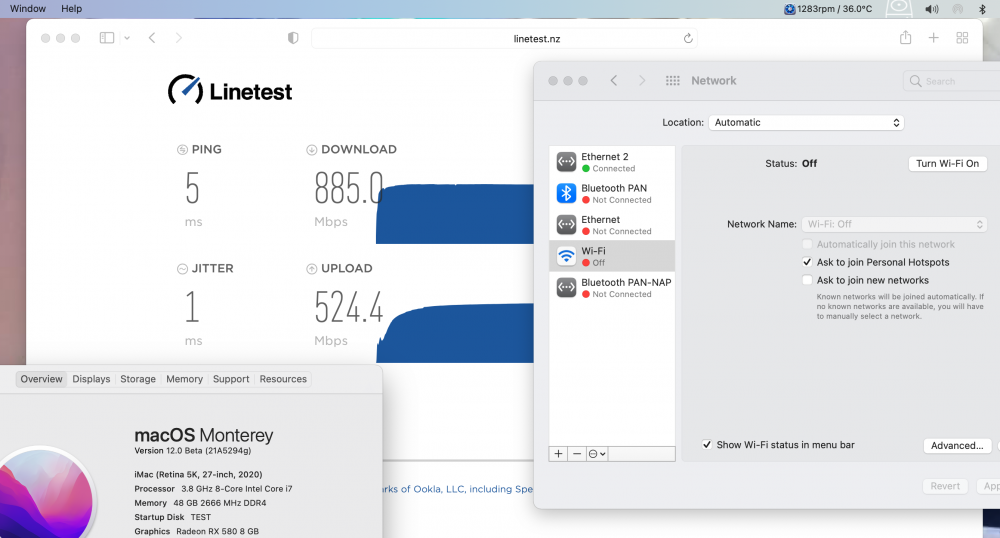This screenshot has height=538, width=1000.
Task: Click the Turn Wi-Fi On button
Action: pos(947,163)
